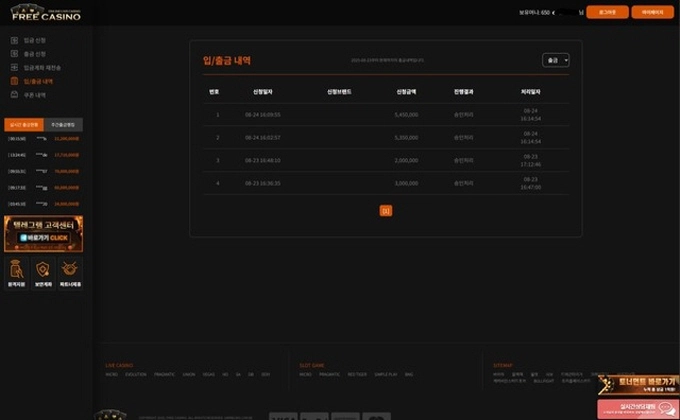Switch to the 주간출금랭킹 tab
The width and height of the screenshot is (680, 420).
[x=63, y=125]
